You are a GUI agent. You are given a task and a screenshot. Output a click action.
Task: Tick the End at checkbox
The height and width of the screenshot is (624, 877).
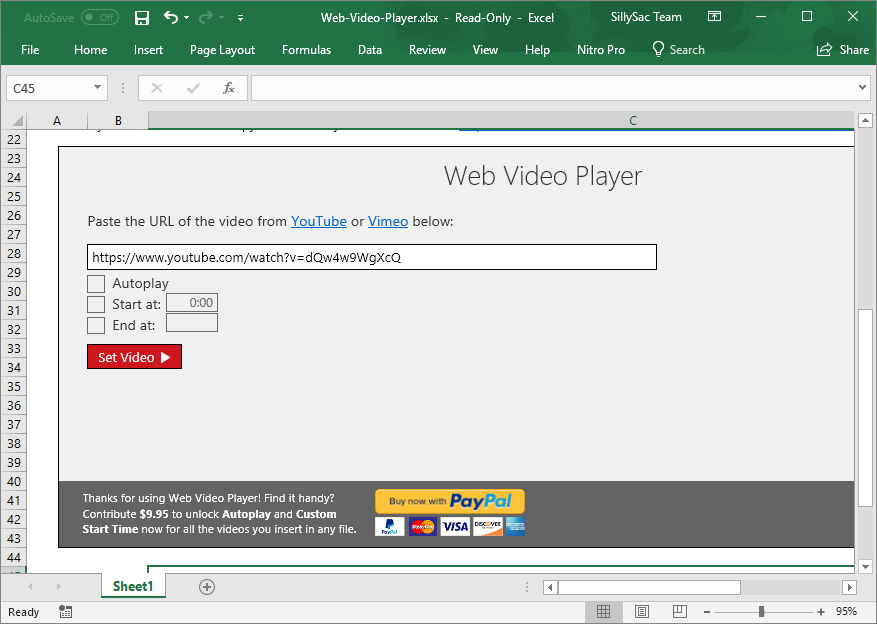pyautogui.click(x=96, y=325)
